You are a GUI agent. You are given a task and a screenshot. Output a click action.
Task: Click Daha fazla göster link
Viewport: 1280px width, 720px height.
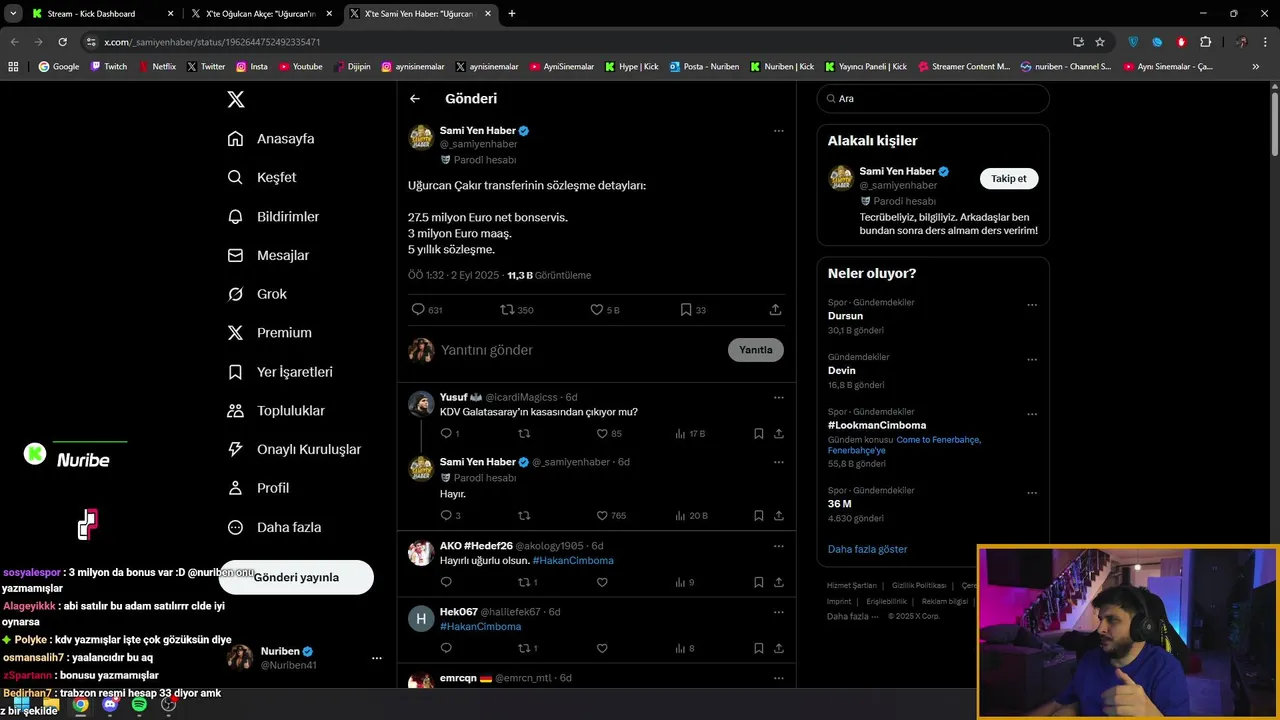(x=867, y=549)
